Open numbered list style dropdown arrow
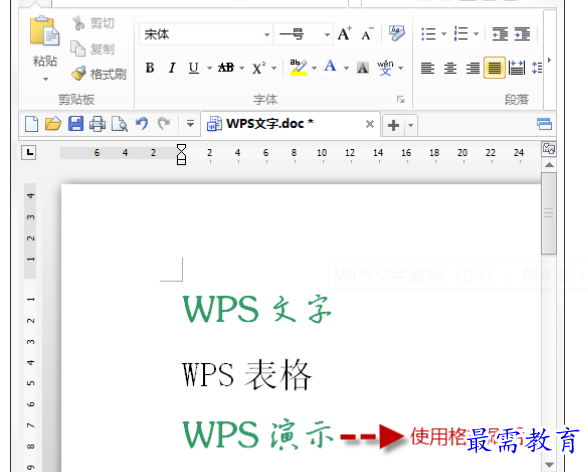Viewport: 588px width, 472px height. (x=476, y=34)
